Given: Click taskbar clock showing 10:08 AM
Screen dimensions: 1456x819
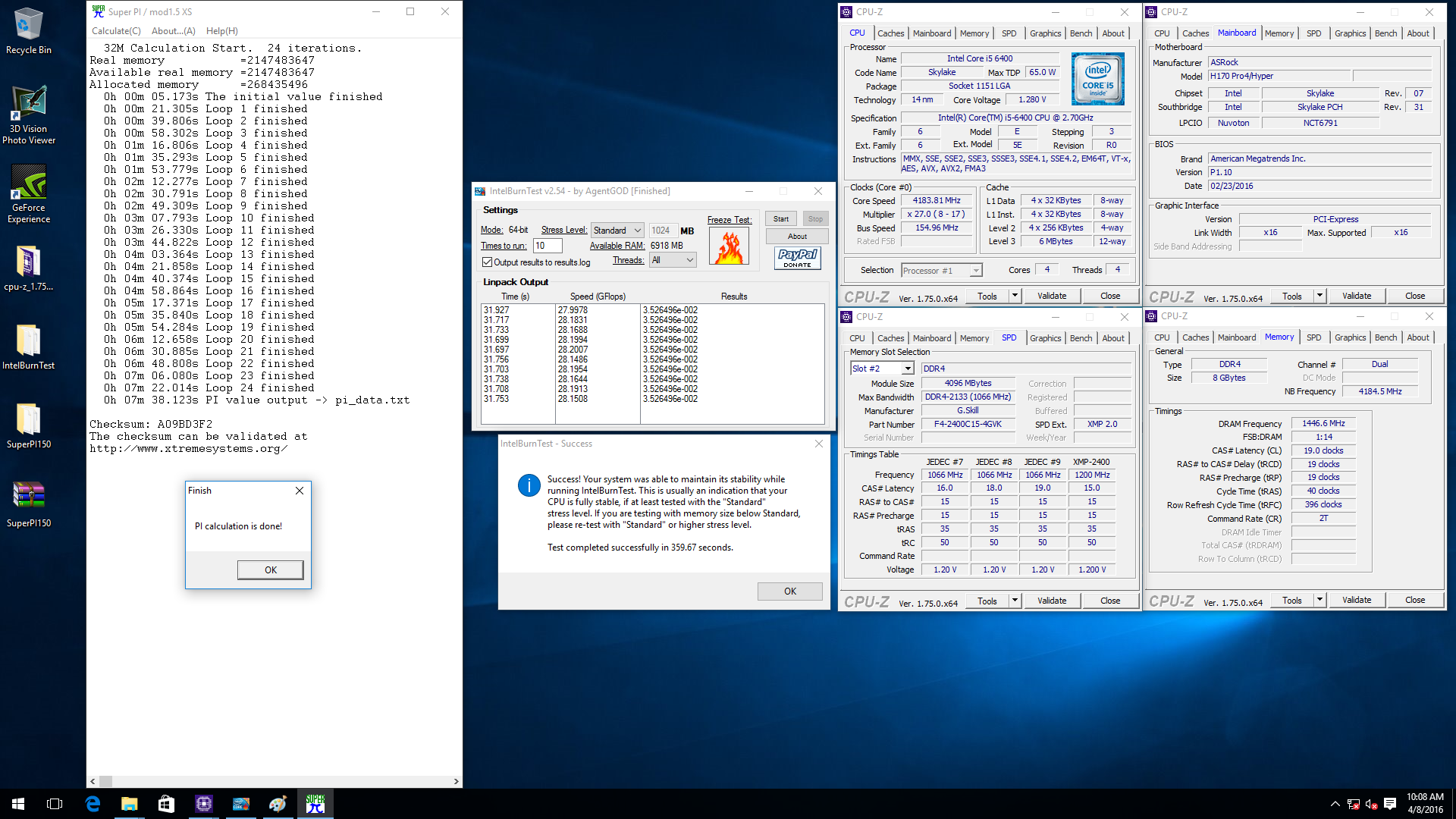Looking at the screenshot, I should [1425, 803].
